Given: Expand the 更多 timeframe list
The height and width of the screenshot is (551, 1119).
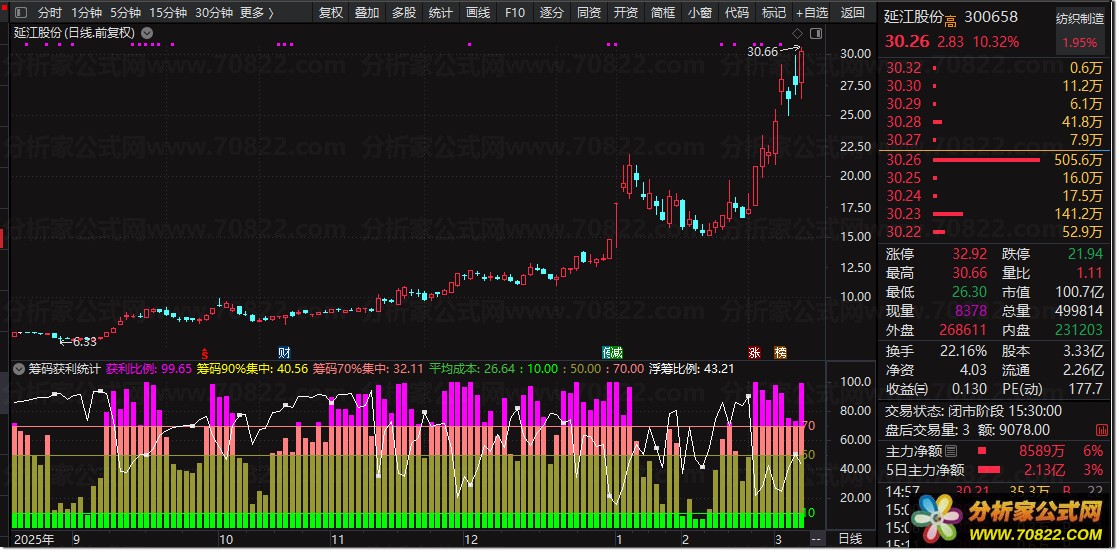Looking at the screenshot, I should [256, 13].
